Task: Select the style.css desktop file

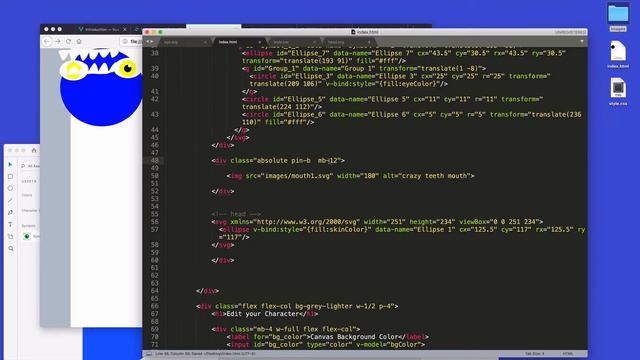Action: coord(618,92)
